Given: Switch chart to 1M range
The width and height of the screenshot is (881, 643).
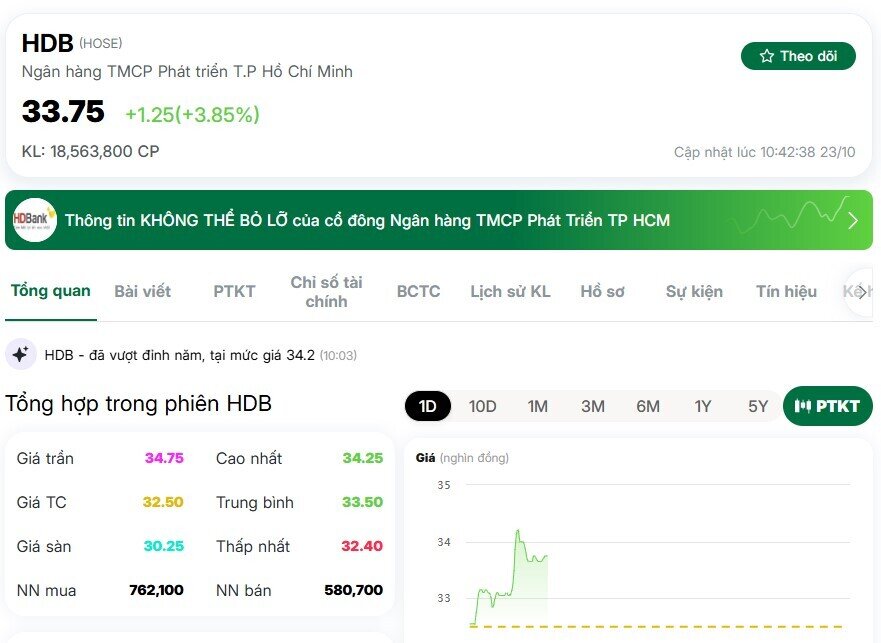Looking at the screenshot, I should (538, 406).
